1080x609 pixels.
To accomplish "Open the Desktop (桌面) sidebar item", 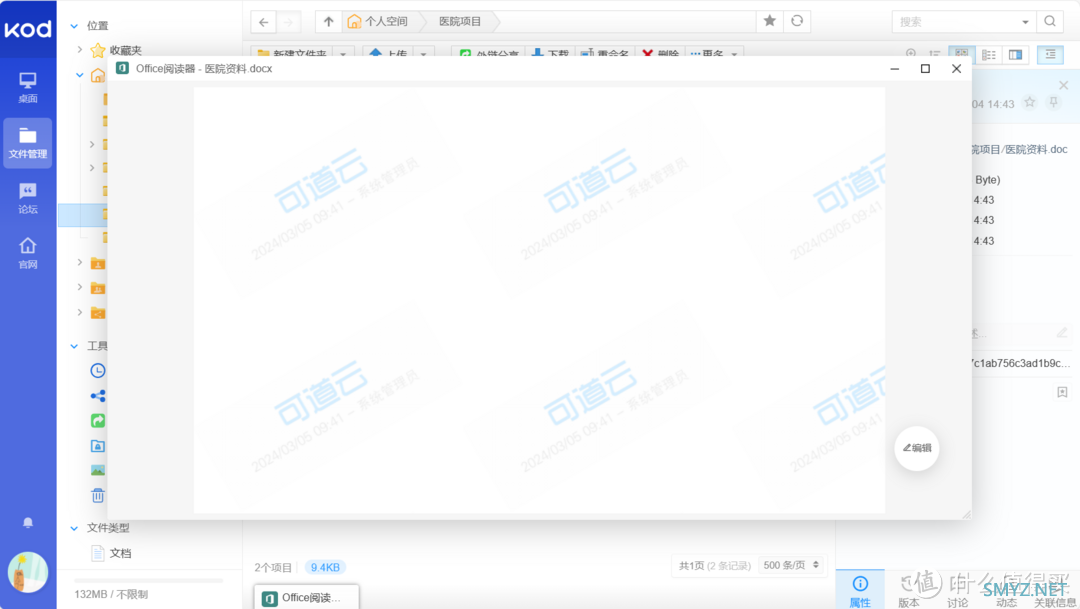I will 28,87.
